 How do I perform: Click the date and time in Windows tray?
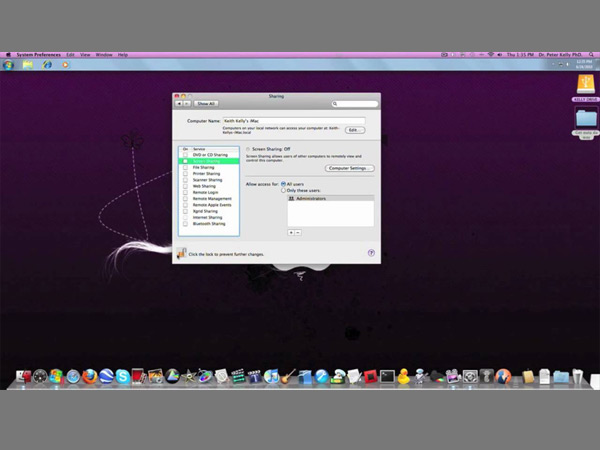584,64
